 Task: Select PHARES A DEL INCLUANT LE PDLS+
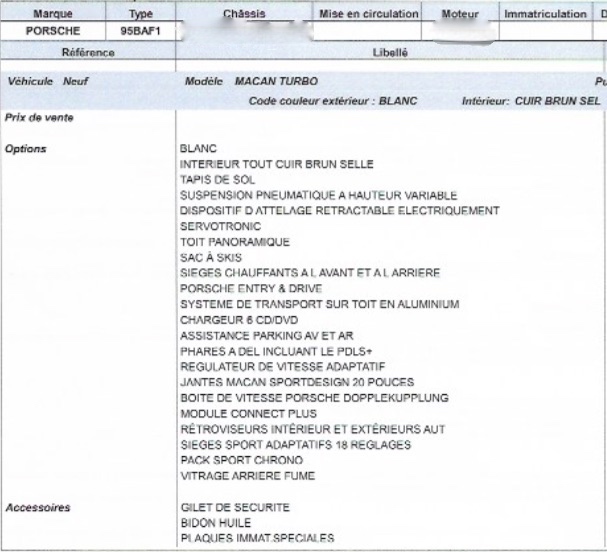[276, 351]
